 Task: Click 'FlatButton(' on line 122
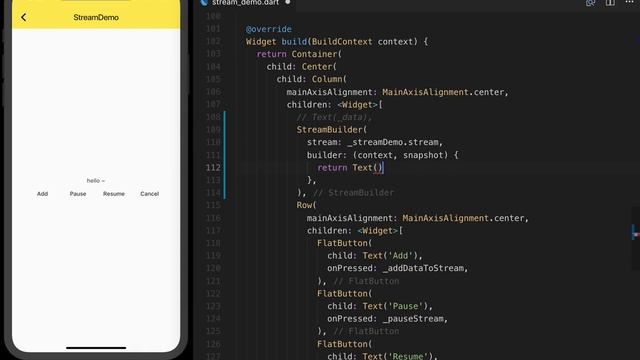[344, 293]
